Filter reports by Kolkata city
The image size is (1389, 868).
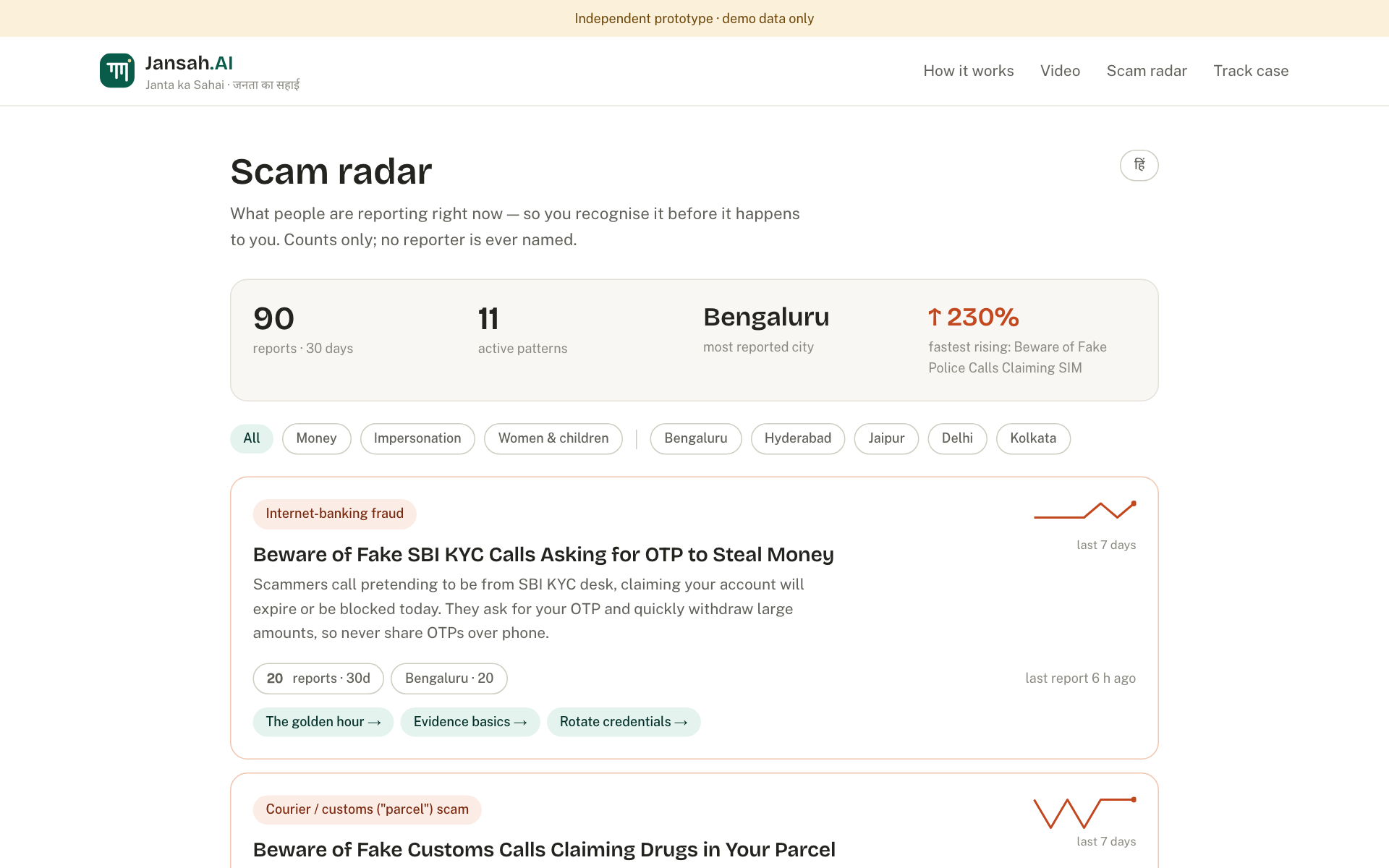coord(1033,438)
